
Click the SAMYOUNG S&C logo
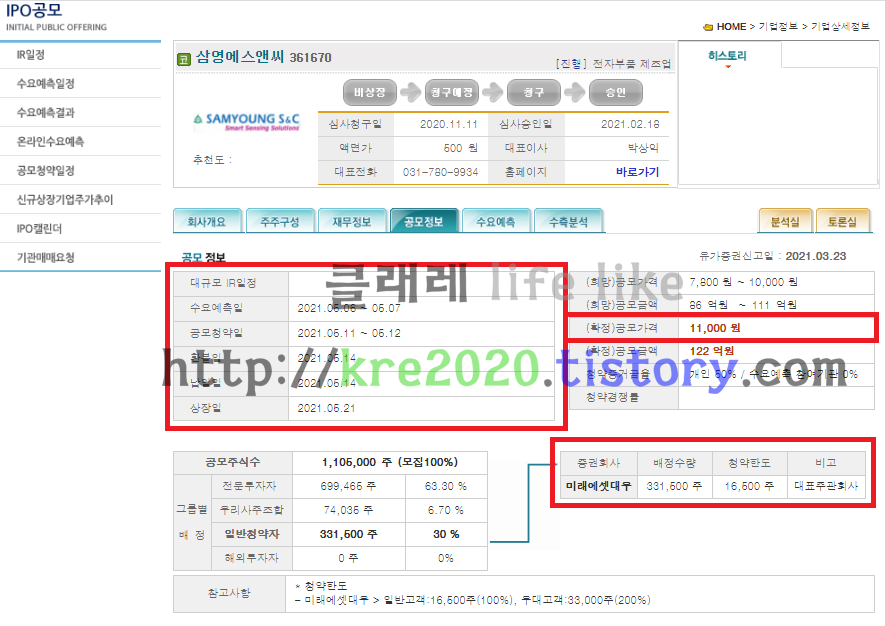247,121
